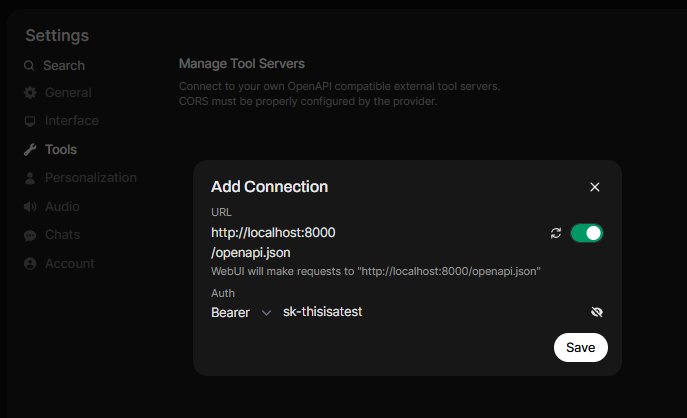Close the Add Connection dialog
This screenshot has height=418, width=687.
595,187
